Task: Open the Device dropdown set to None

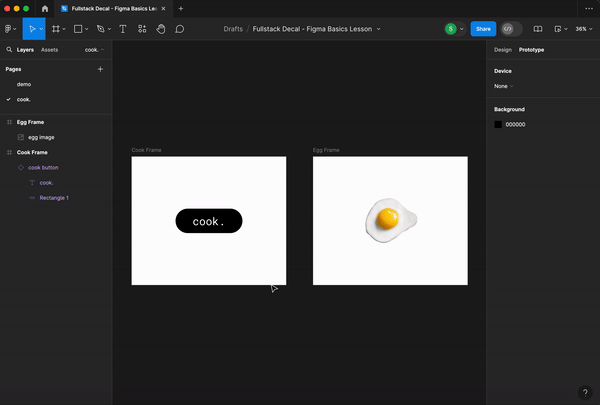Action: coord(503,86)
